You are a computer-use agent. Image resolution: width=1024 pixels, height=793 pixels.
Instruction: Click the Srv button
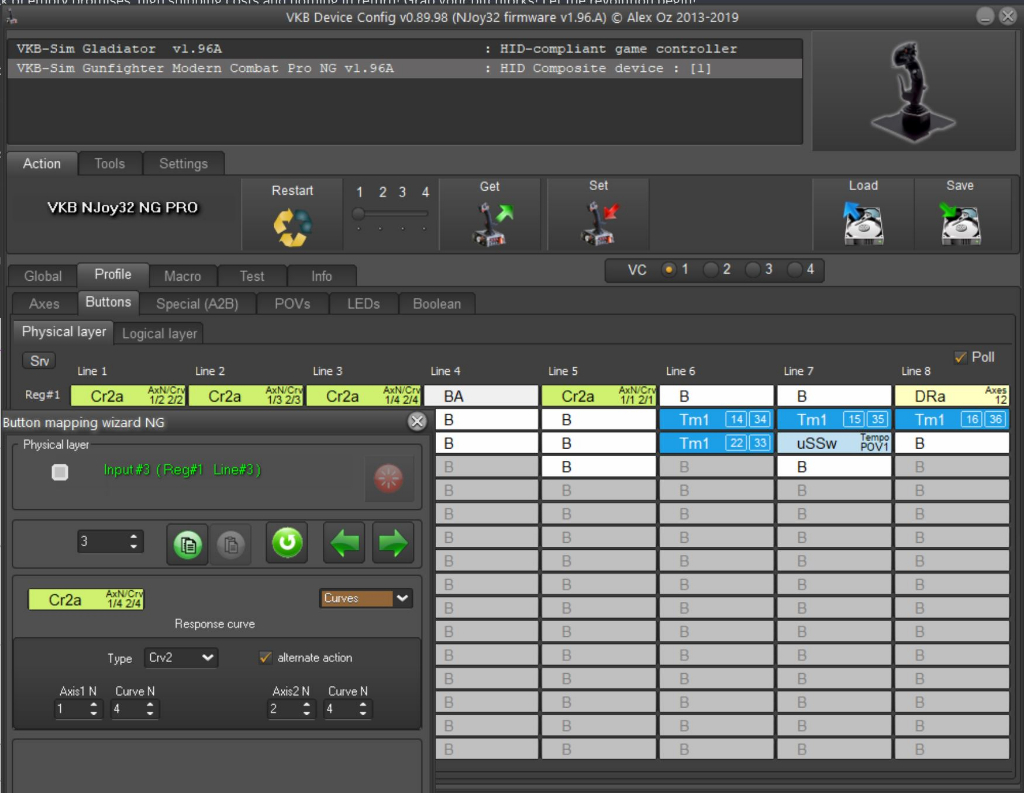tap(39, 361)
